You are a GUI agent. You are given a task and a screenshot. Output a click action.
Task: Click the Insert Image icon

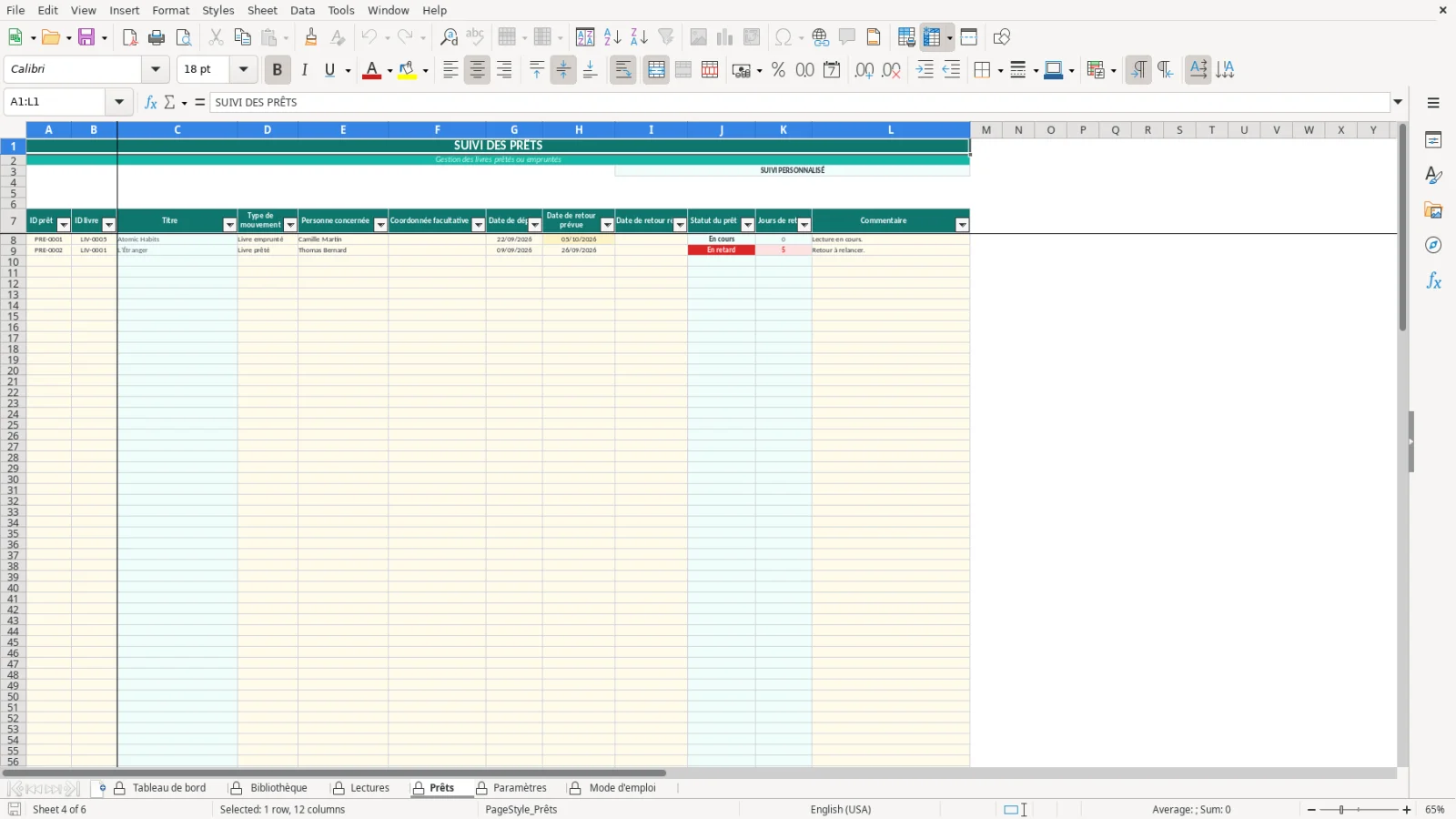pyautogui.click(x=698, y=37)
